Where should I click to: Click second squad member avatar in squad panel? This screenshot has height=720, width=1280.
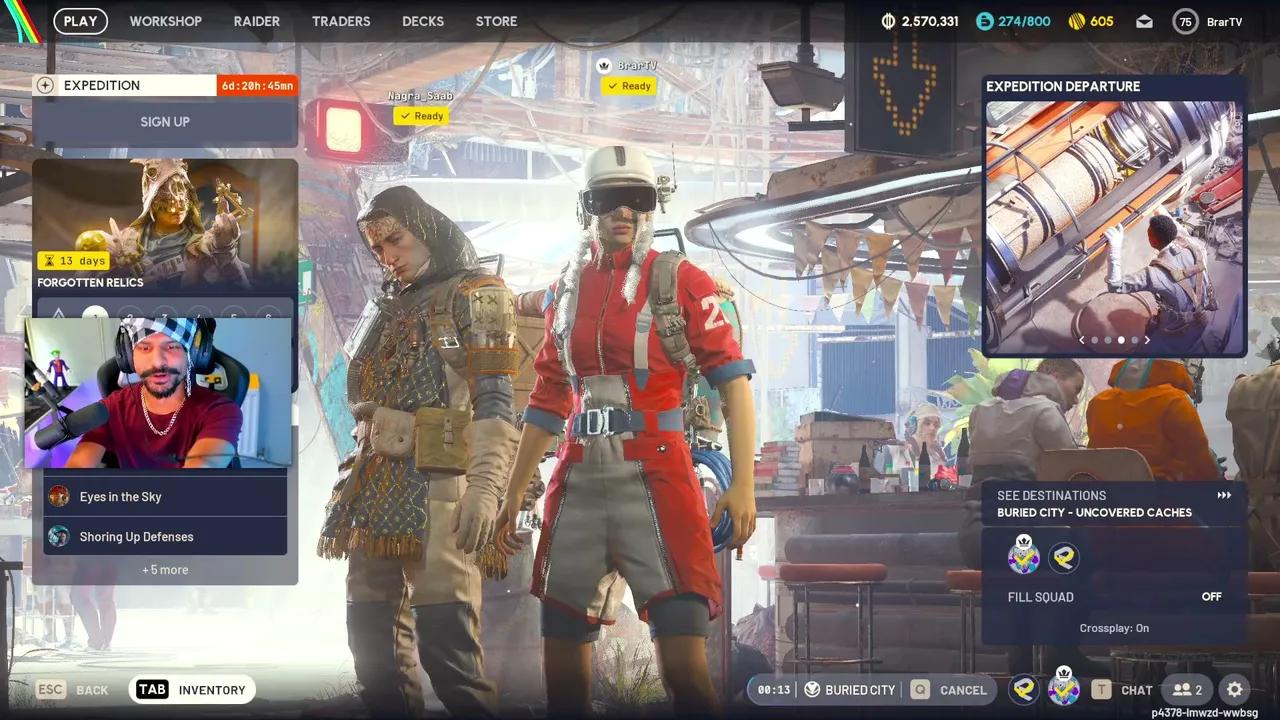1064,558
